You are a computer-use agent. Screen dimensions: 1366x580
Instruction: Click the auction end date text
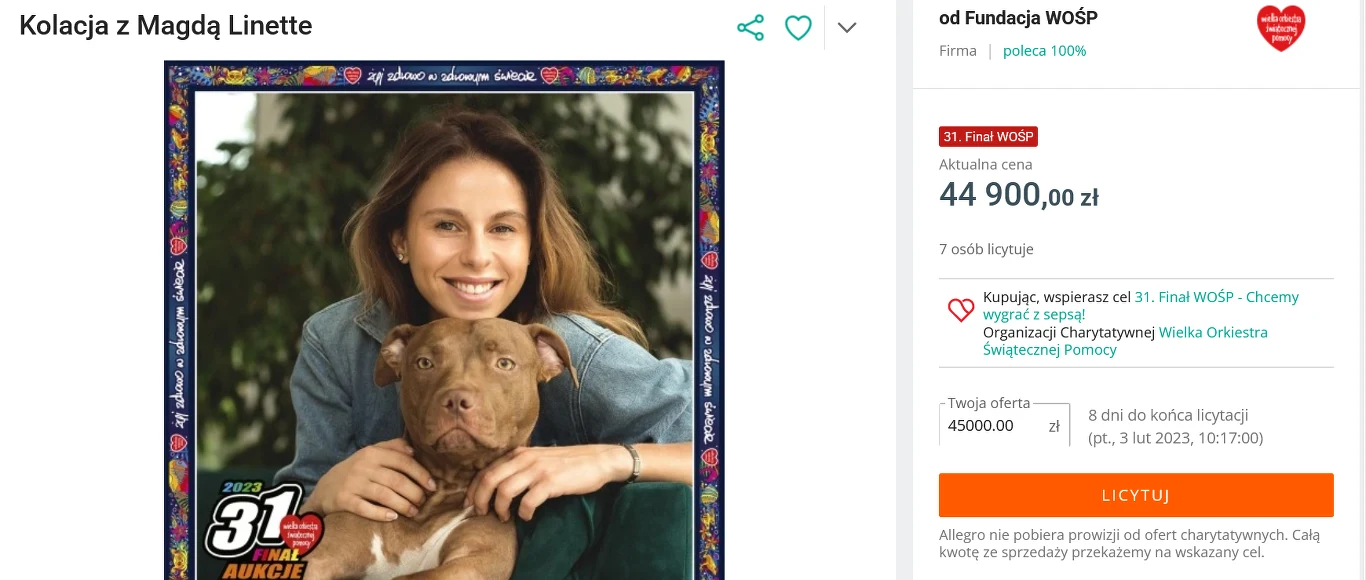click(1175, 438)
